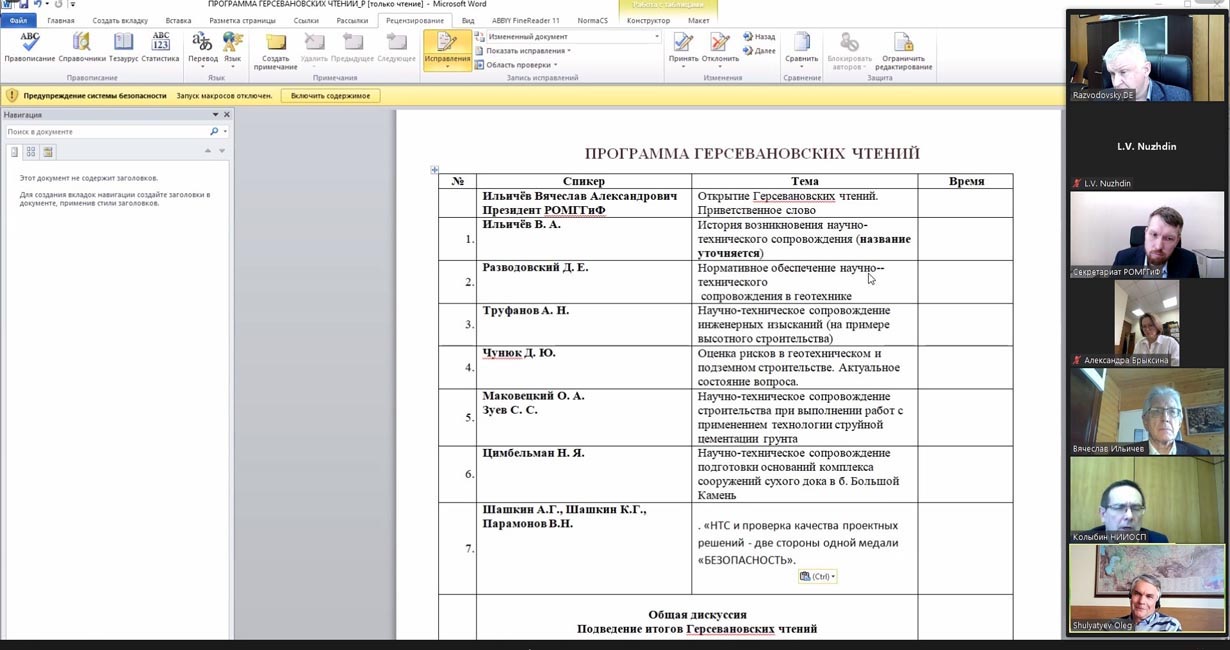Select Shulyatyev Oleg video in call panel
Viewport: 1230px width, 650px height.
[x=1146, y=588]
